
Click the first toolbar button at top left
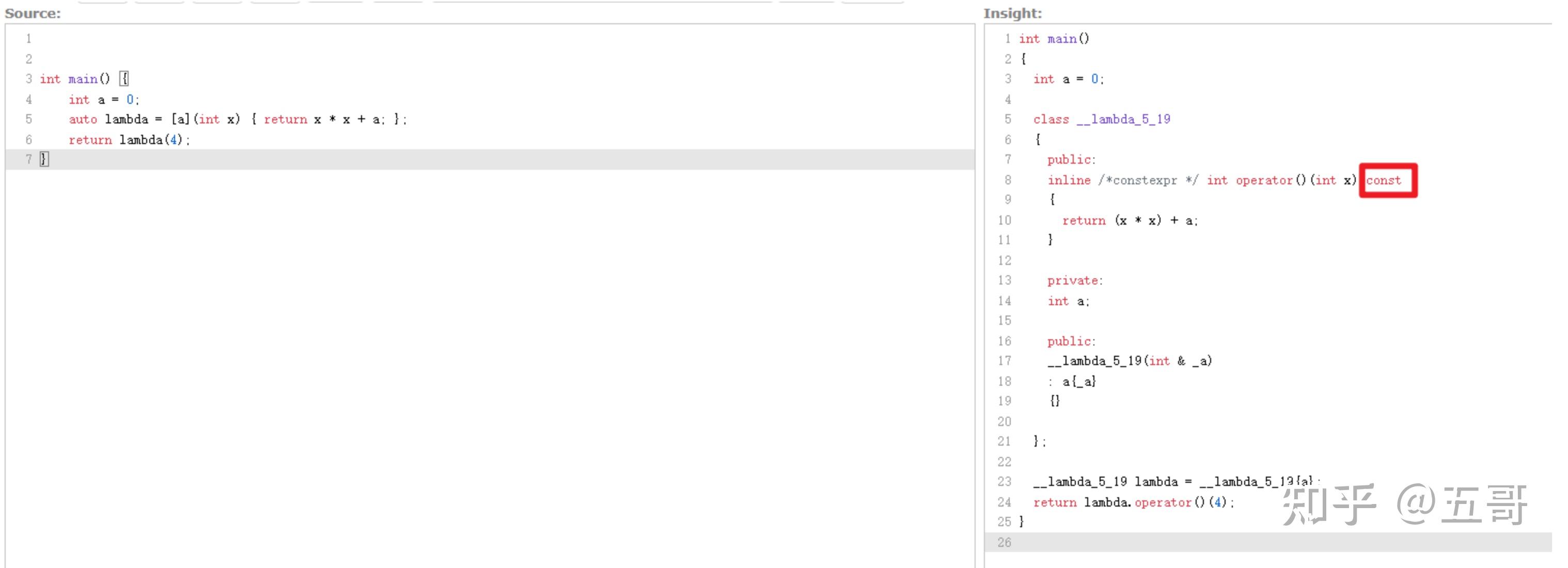103,2
